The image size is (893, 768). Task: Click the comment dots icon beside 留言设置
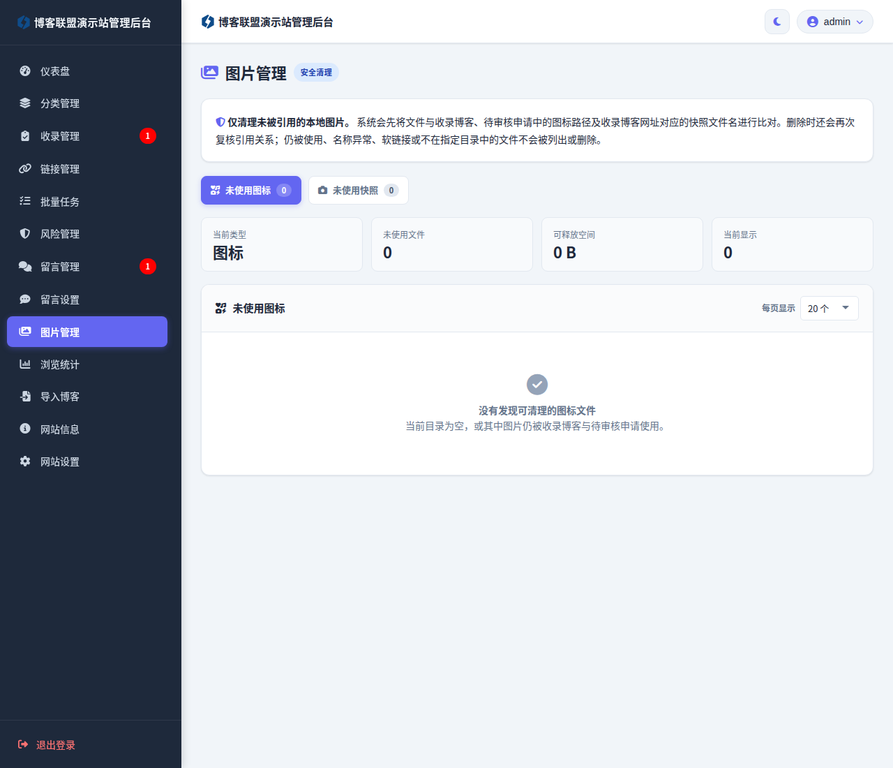[24, 299]
